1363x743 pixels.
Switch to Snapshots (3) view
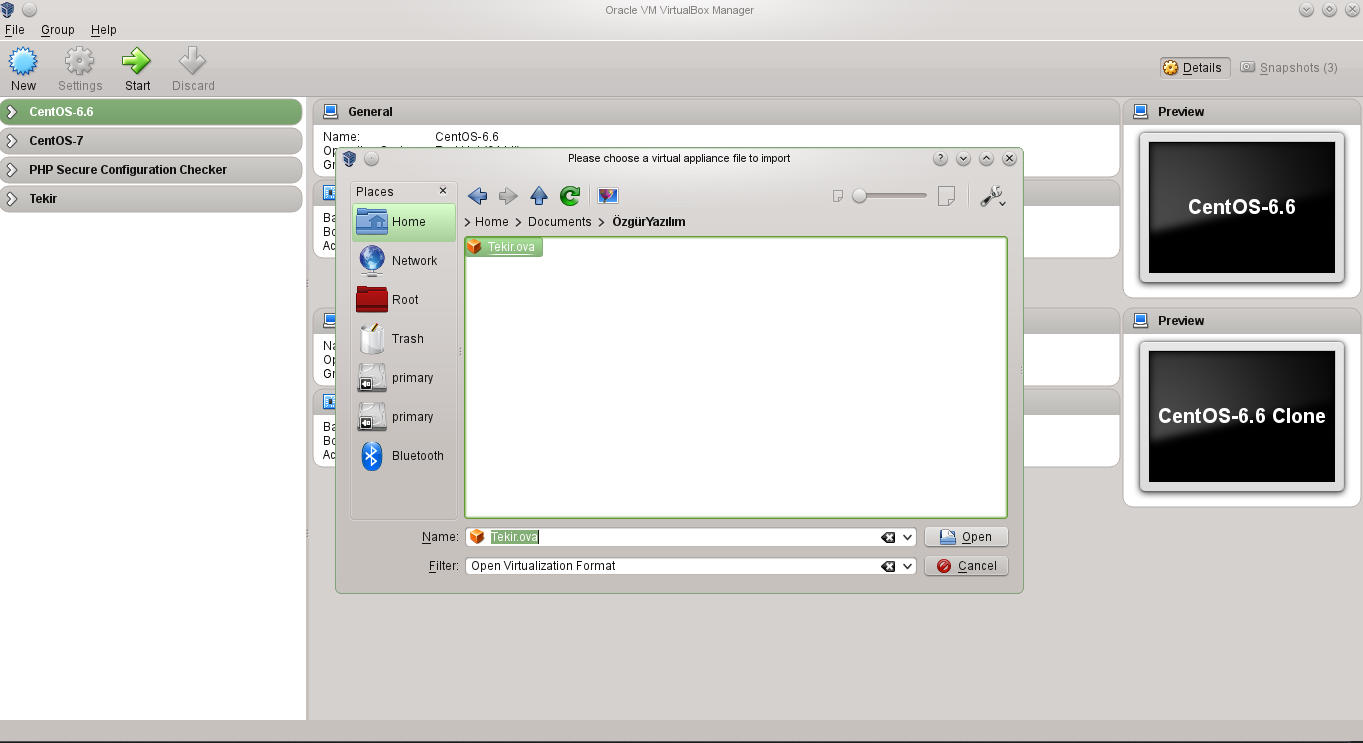(x=1289, y=68)
